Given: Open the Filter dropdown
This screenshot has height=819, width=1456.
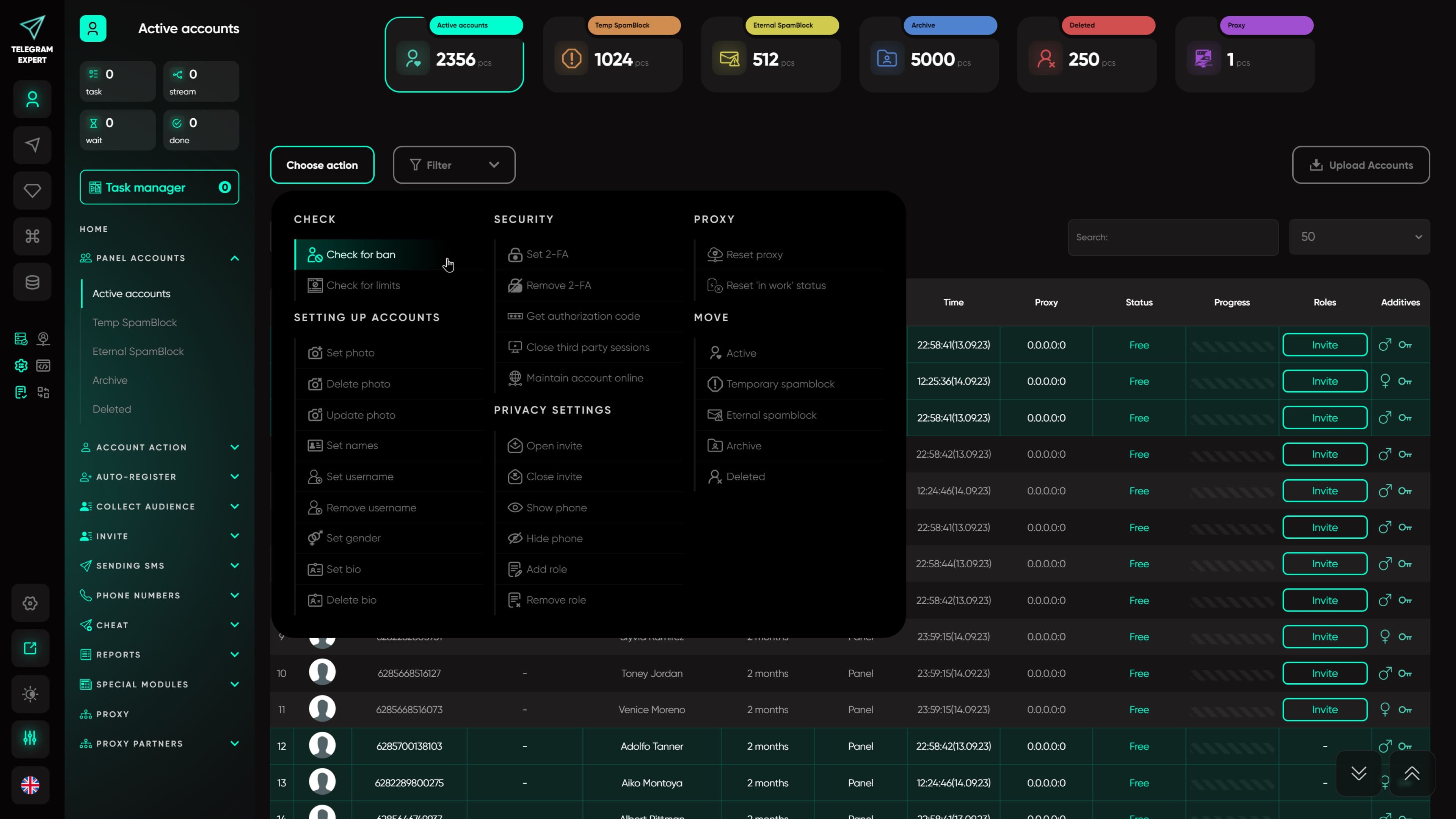Looking at the screenshot, I should click(454, 165).
